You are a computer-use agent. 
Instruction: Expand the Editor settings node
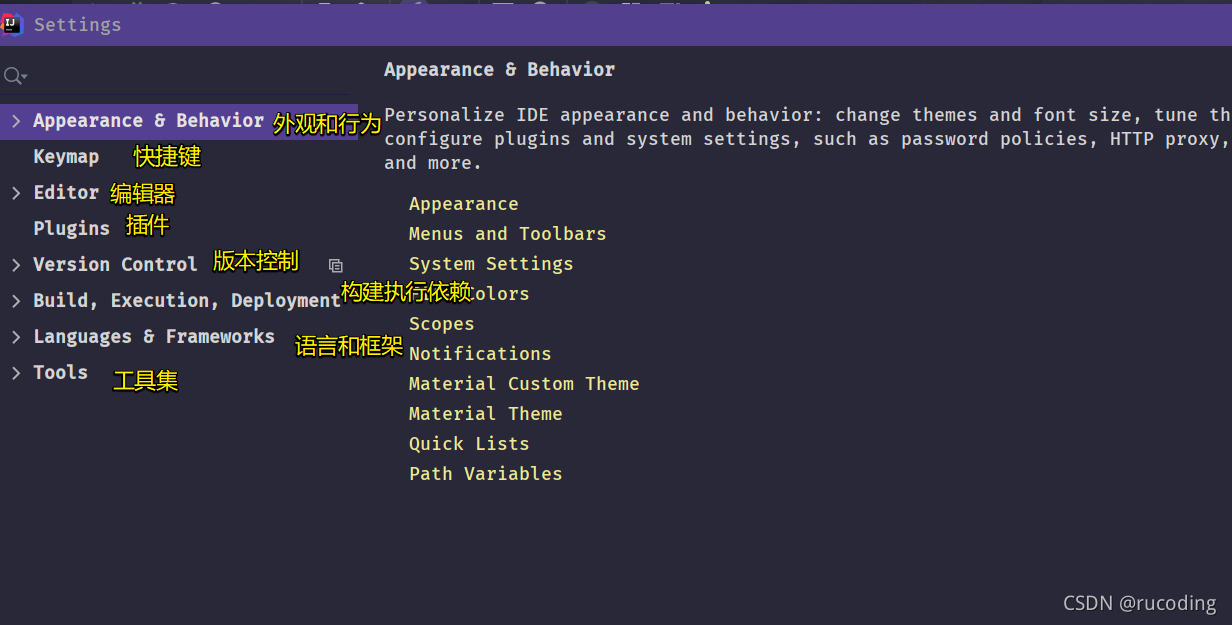point(16,193)
